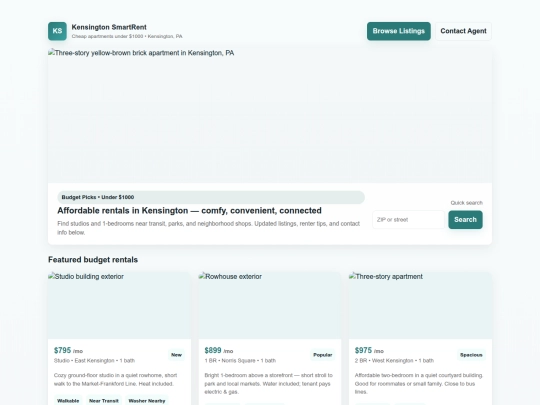Open the Browse Listings button
This screenshot has height=405, width=540.
(x=398, y=31)
